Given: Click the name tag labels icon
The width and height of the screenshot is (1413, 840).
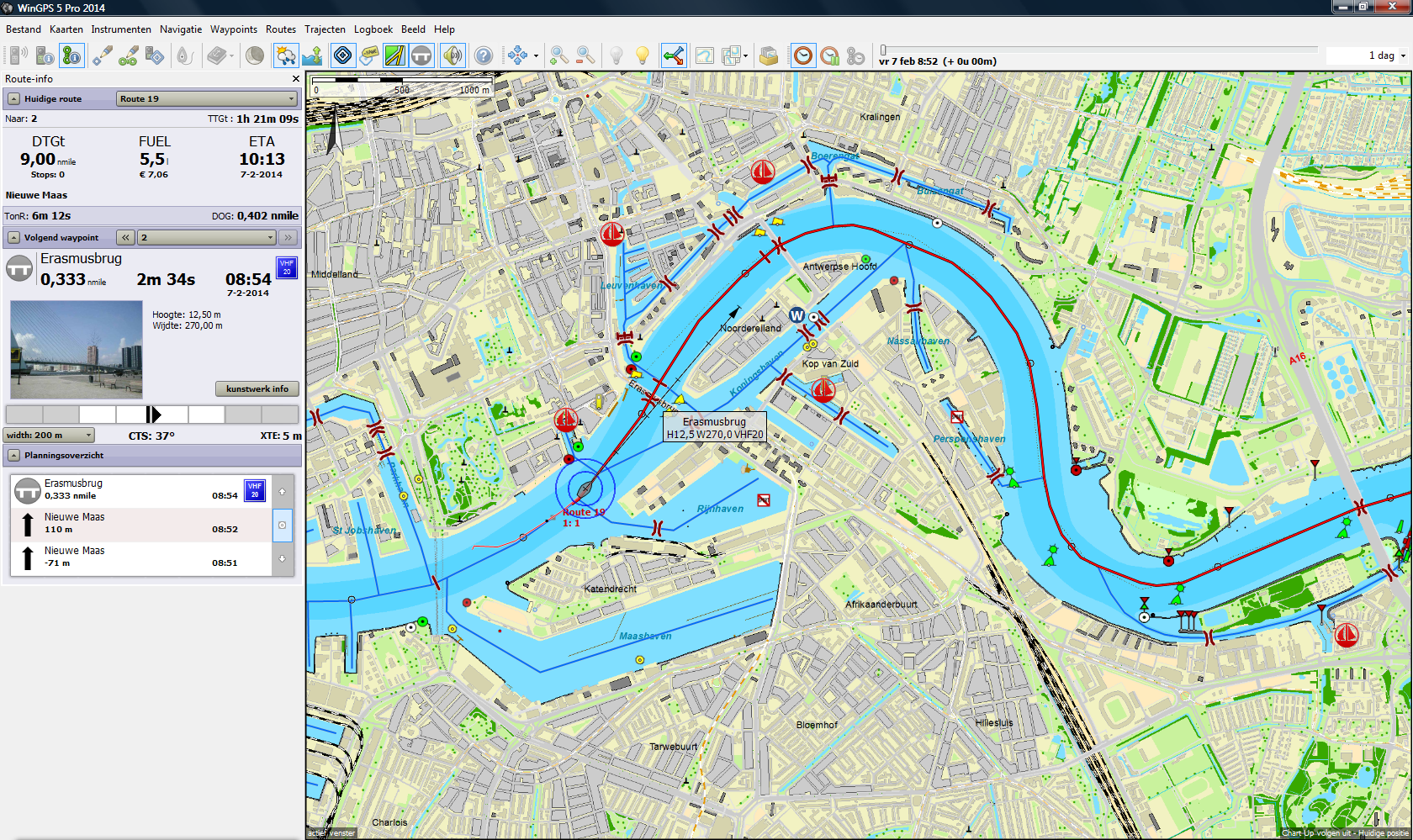Looking at the screenshot, I should pyautogui.click(x=368, y=55).
